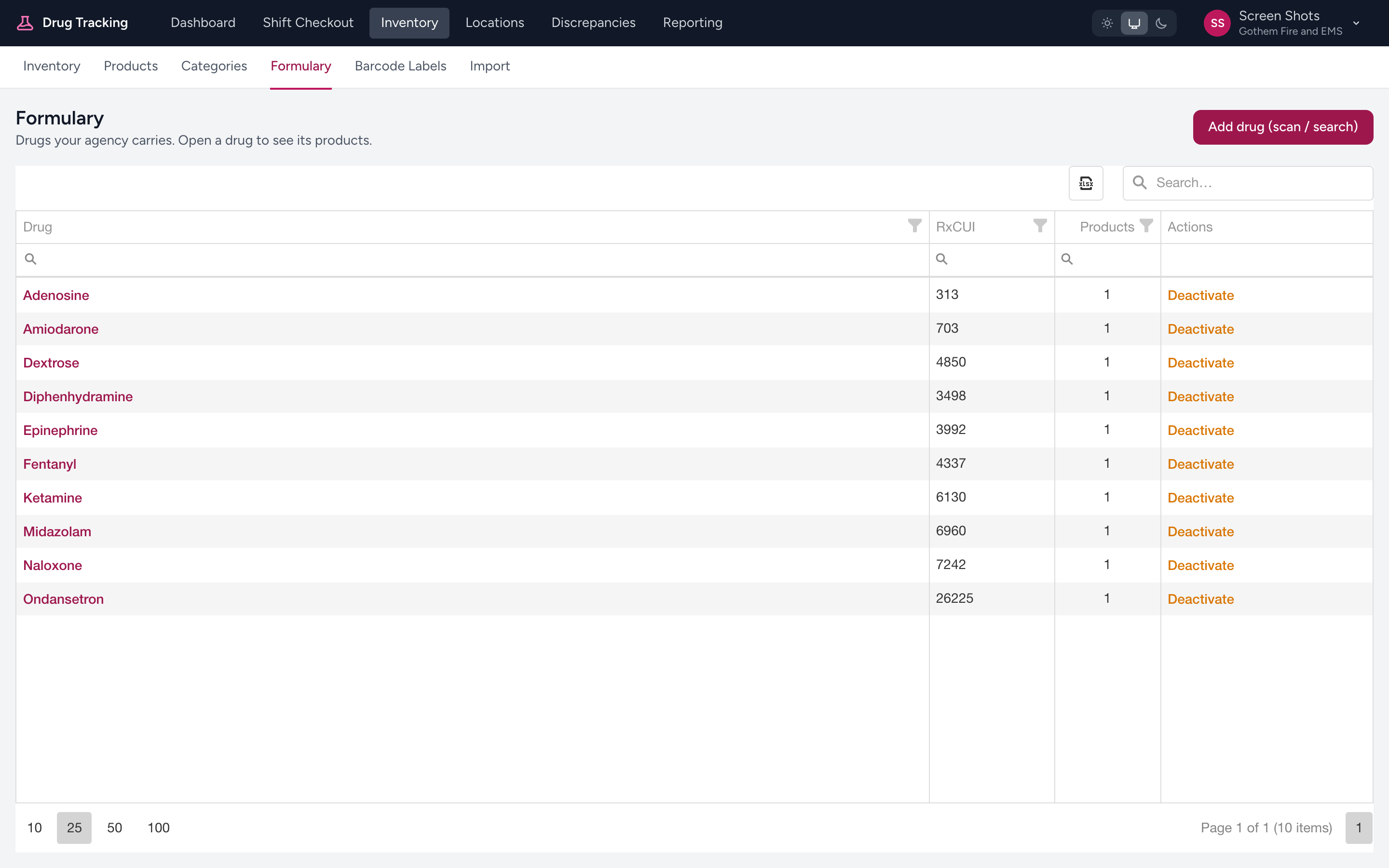
Task: Open the Ketamine drug link
Action: click(x=53, y=498)
